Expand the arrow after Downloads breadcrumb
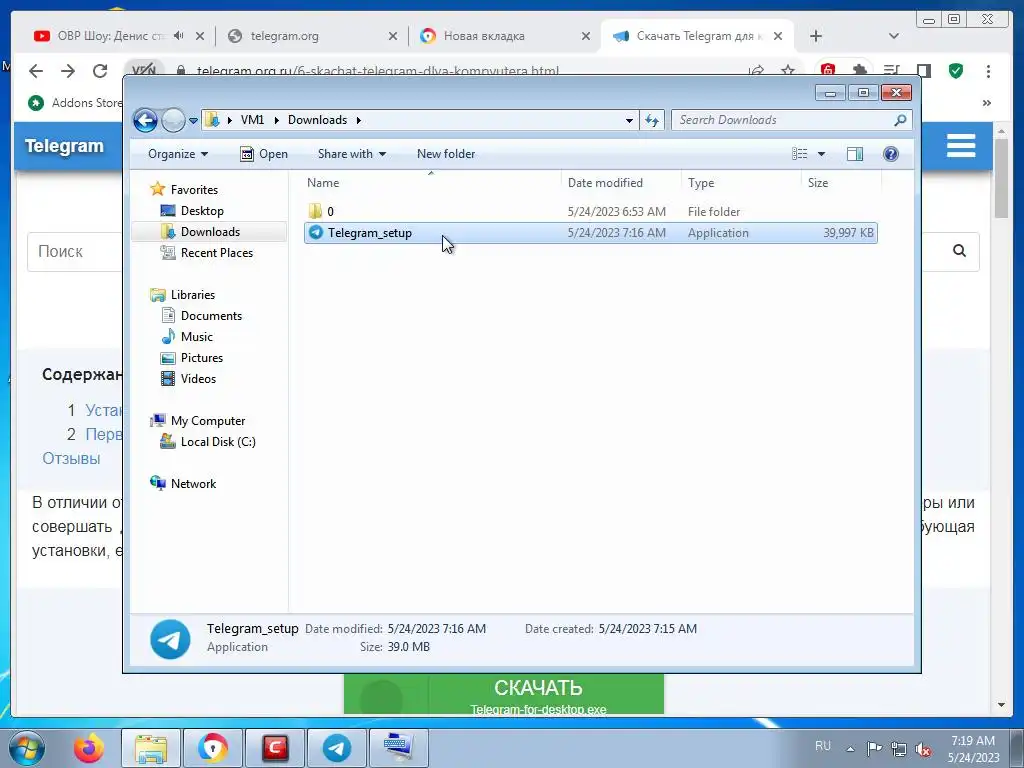The width and height of the screenshot is (1024, 768). tap(359, 120)
